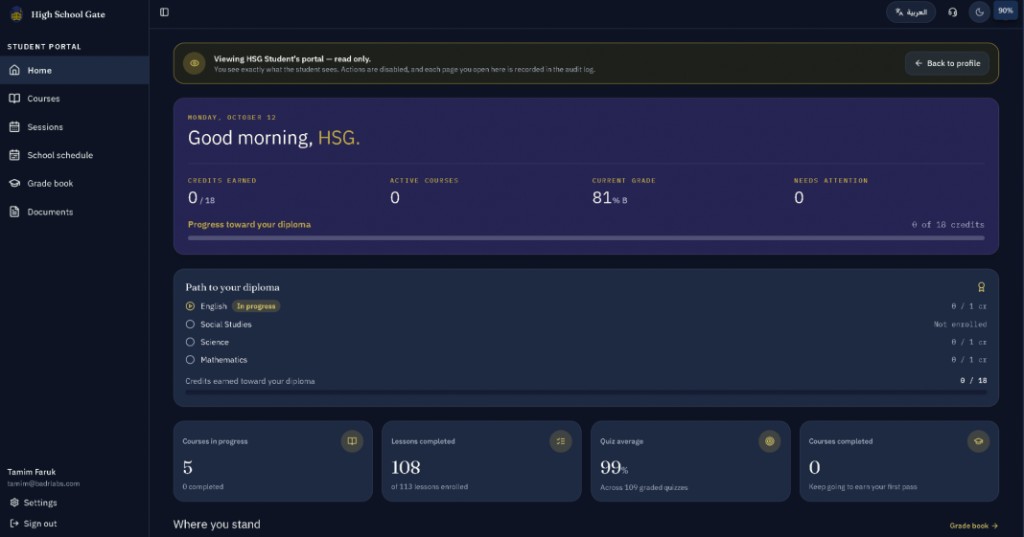
Task: Click the Home house icon in the sidebar
Action: (14, 70)
